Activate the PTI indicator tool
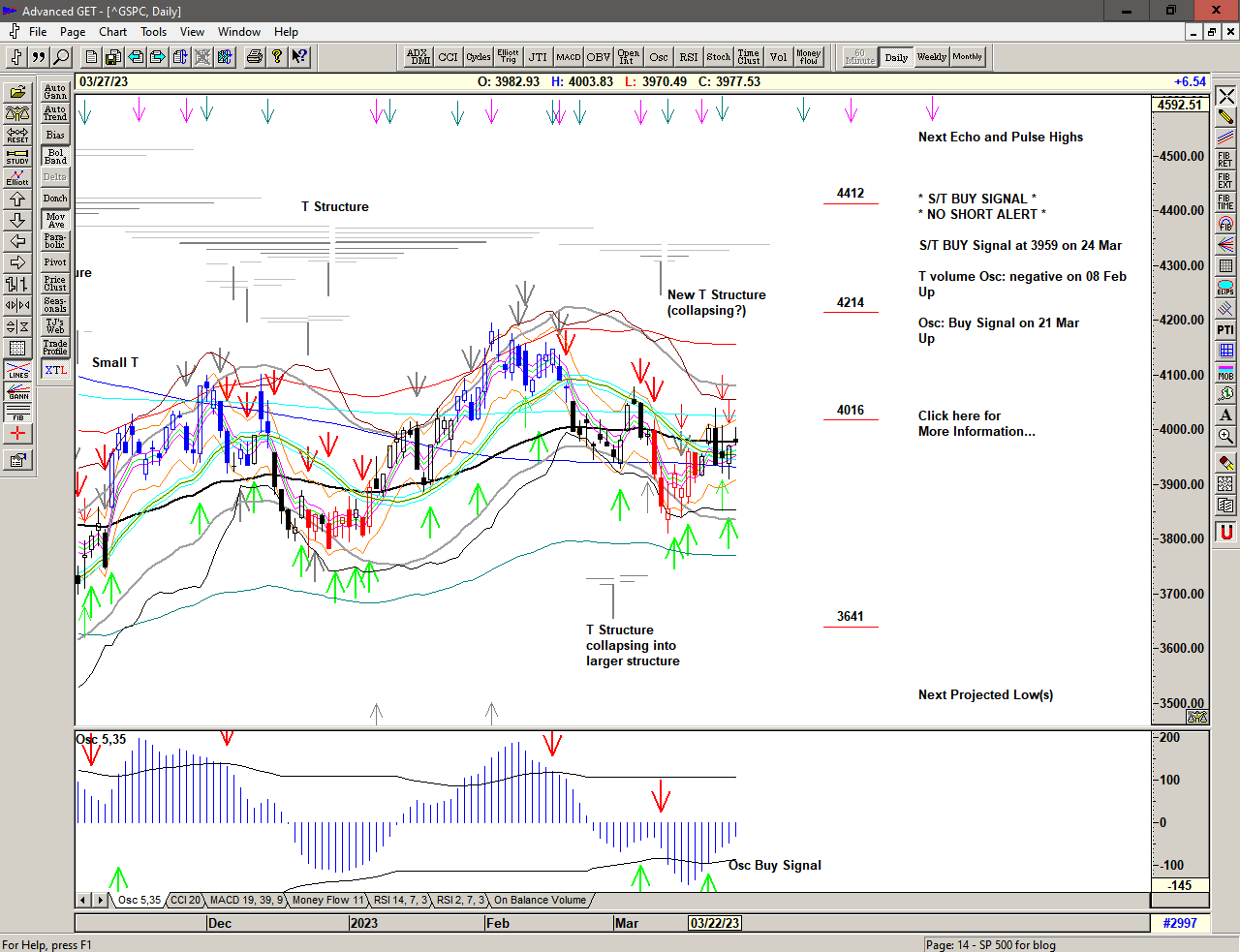The height and width of the screenshot is (952, 1240). coord(1225,330)
